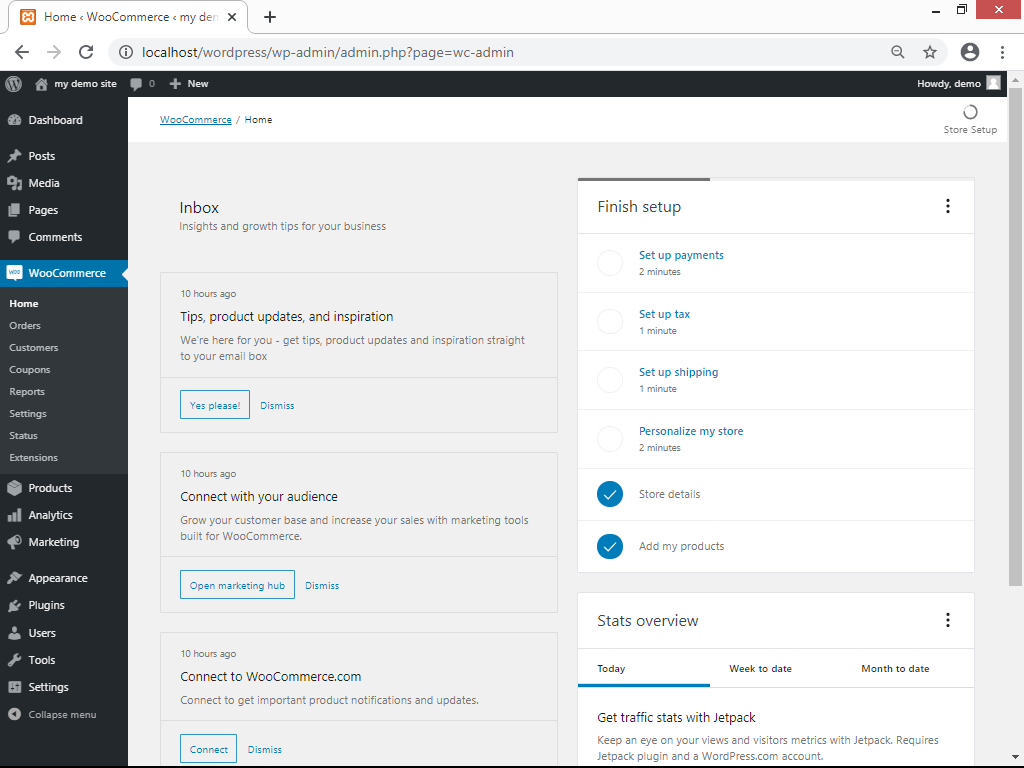The height and width of the screenshot is (768, 1024).
Task: Close the WooCommerce Home browser tab
Action: coord(232,17)
